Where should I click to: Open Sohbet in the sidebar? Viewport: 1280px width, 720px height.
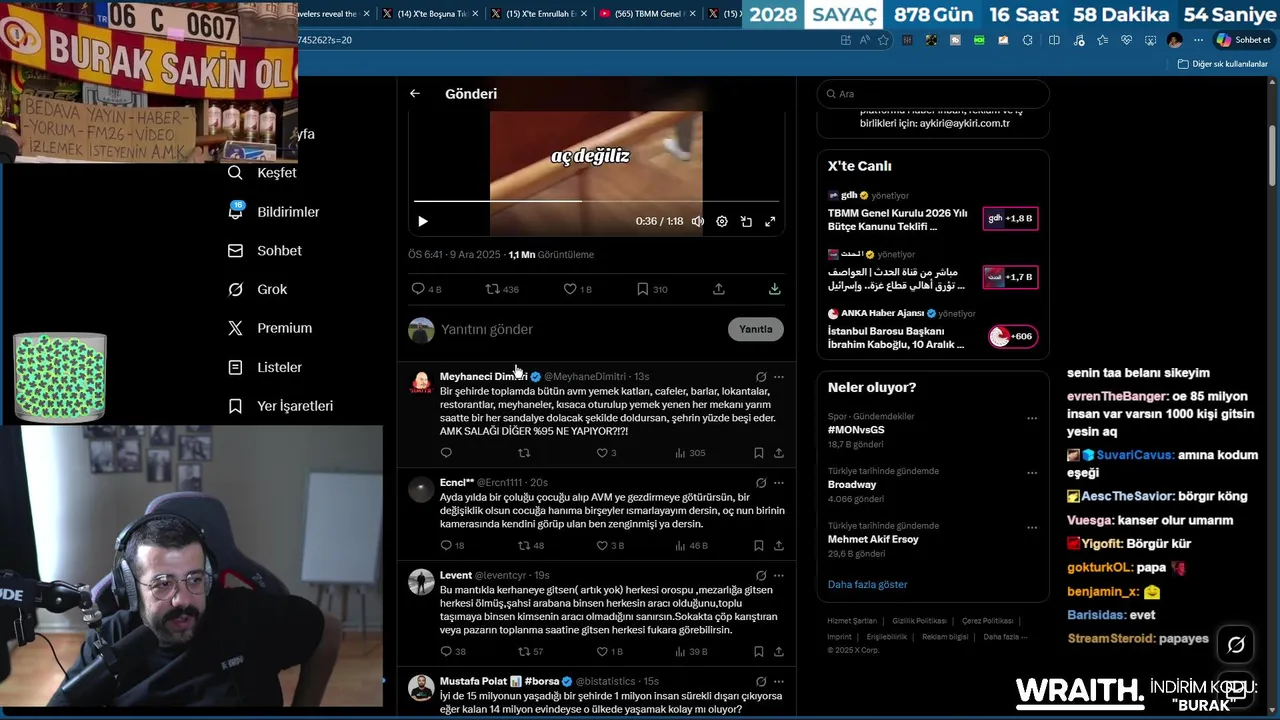point(265,251)
